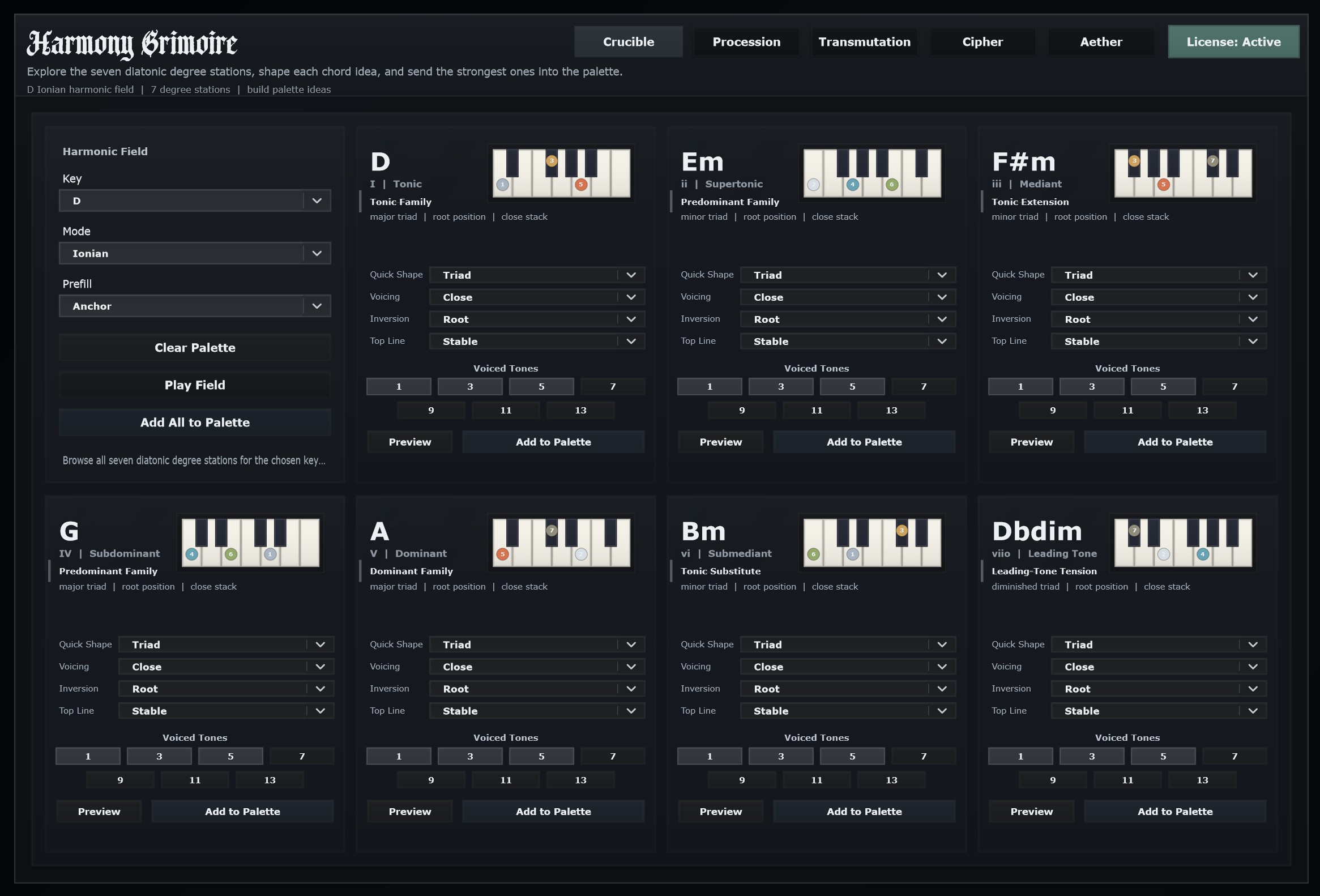
Task: Toggle voiced tone 9 on the Em chord
Action: click(x=741, y=410)
